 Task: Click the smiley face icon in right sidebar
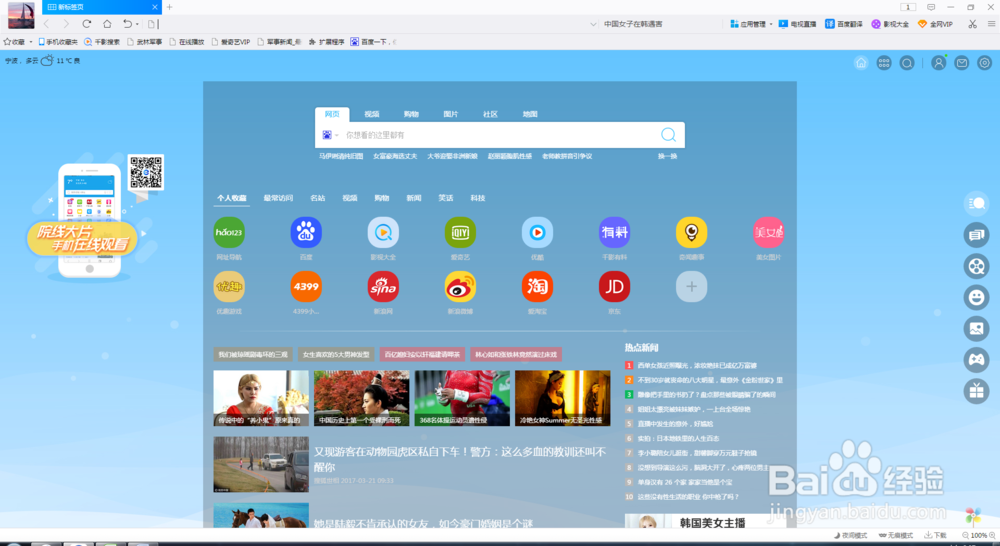976,297
